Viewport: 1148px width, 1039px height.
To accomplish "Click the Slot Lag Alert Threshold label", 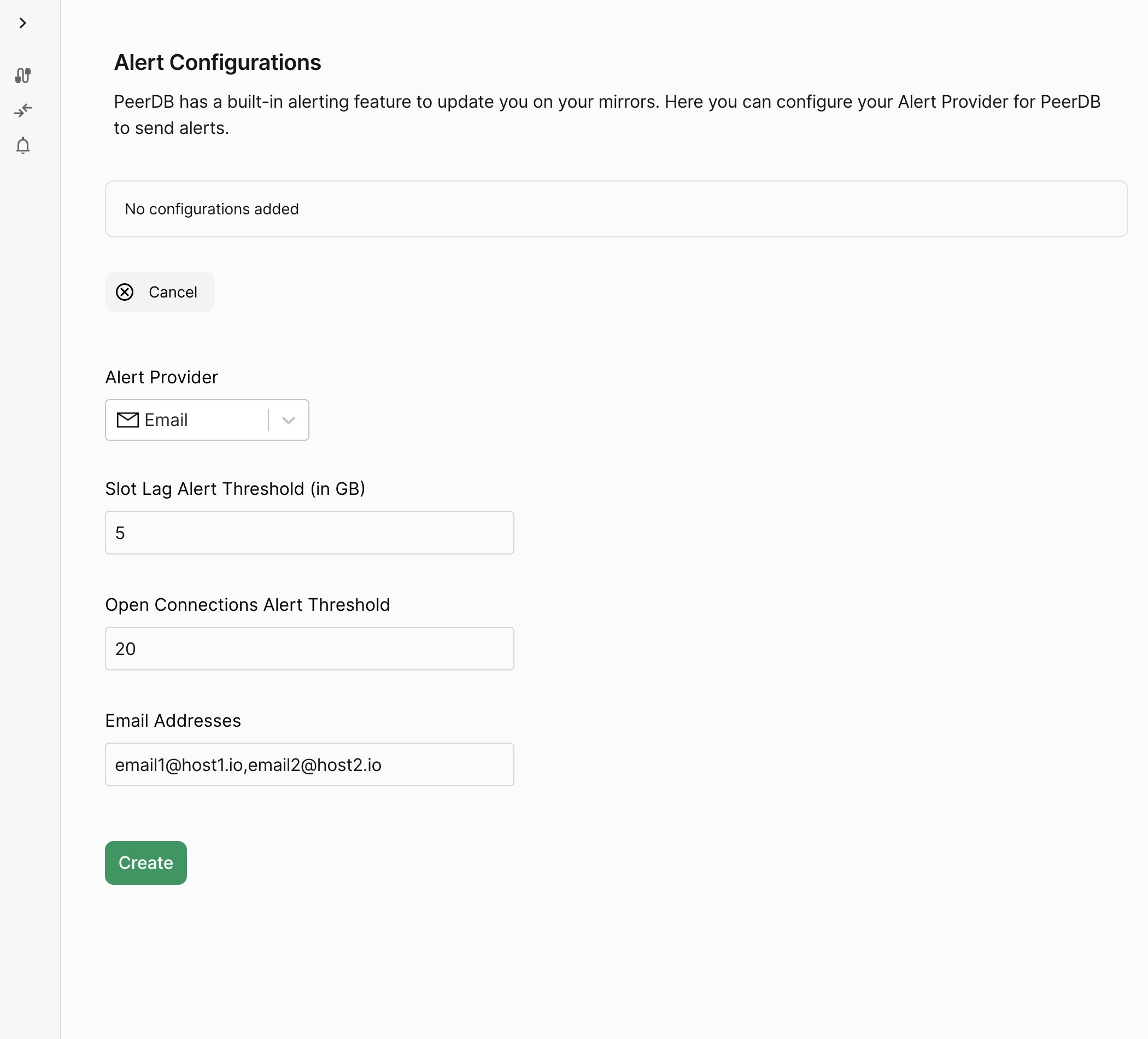I will 235,489.
